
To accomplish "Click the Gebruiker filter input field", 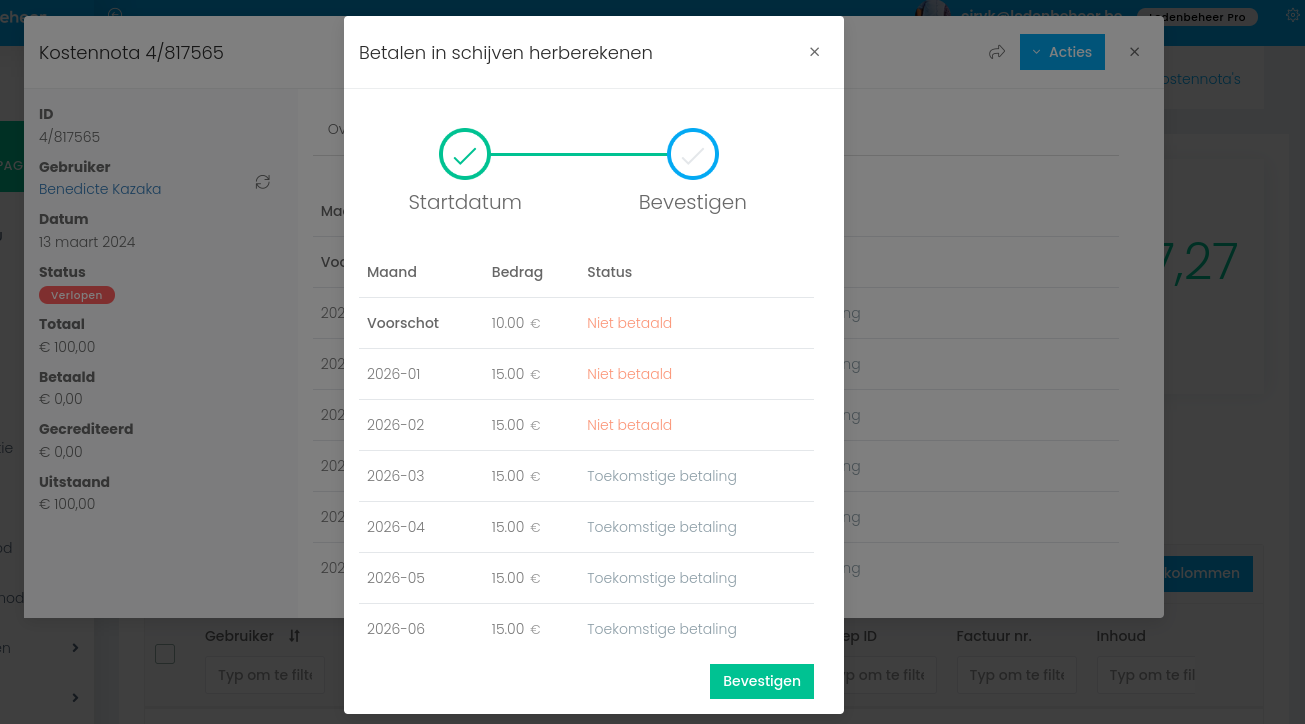I will point(265,675).
